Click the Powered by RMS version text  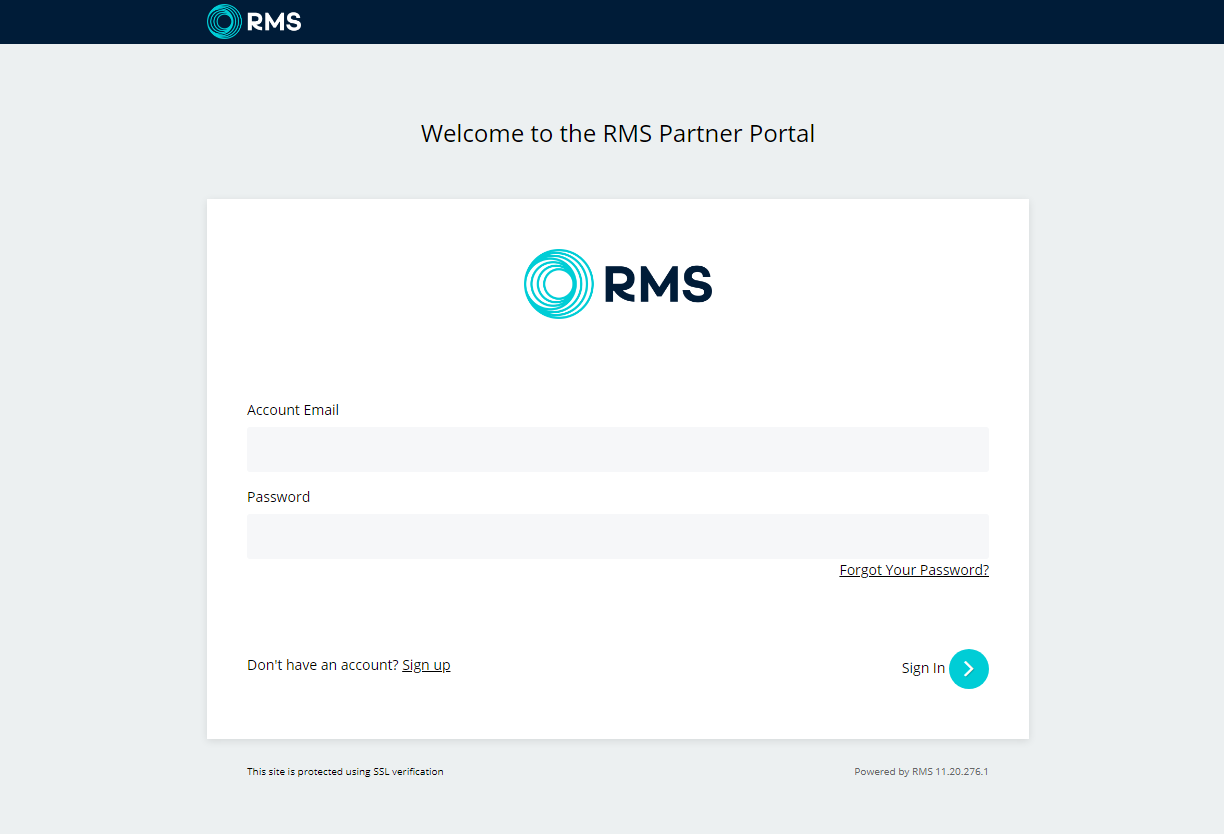(921, 772)
